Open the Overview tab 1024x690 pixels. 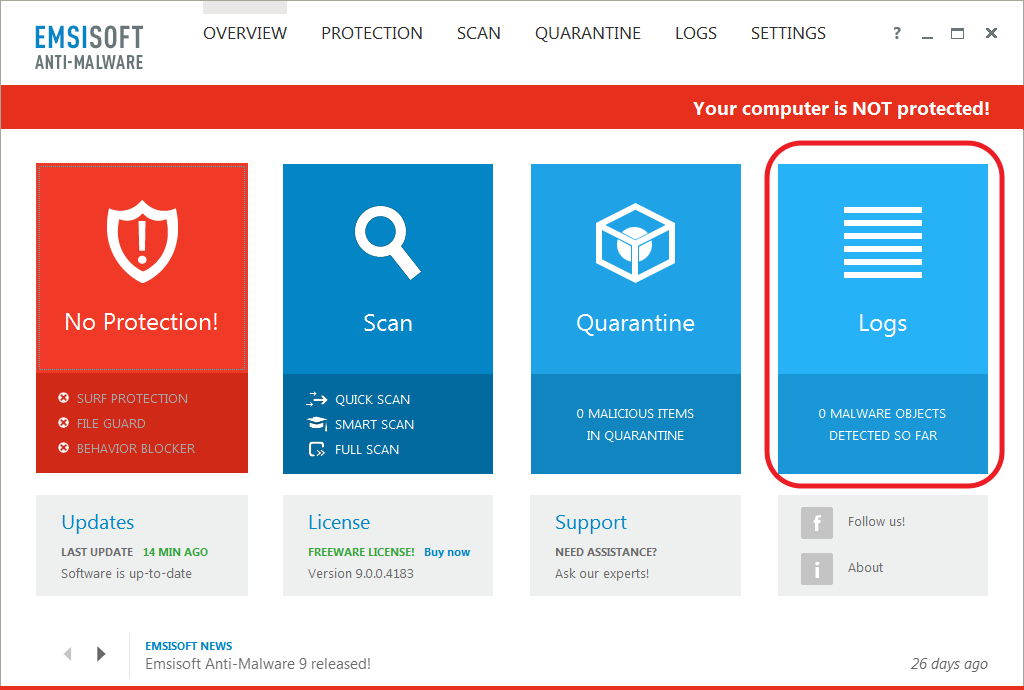point(245,33)
